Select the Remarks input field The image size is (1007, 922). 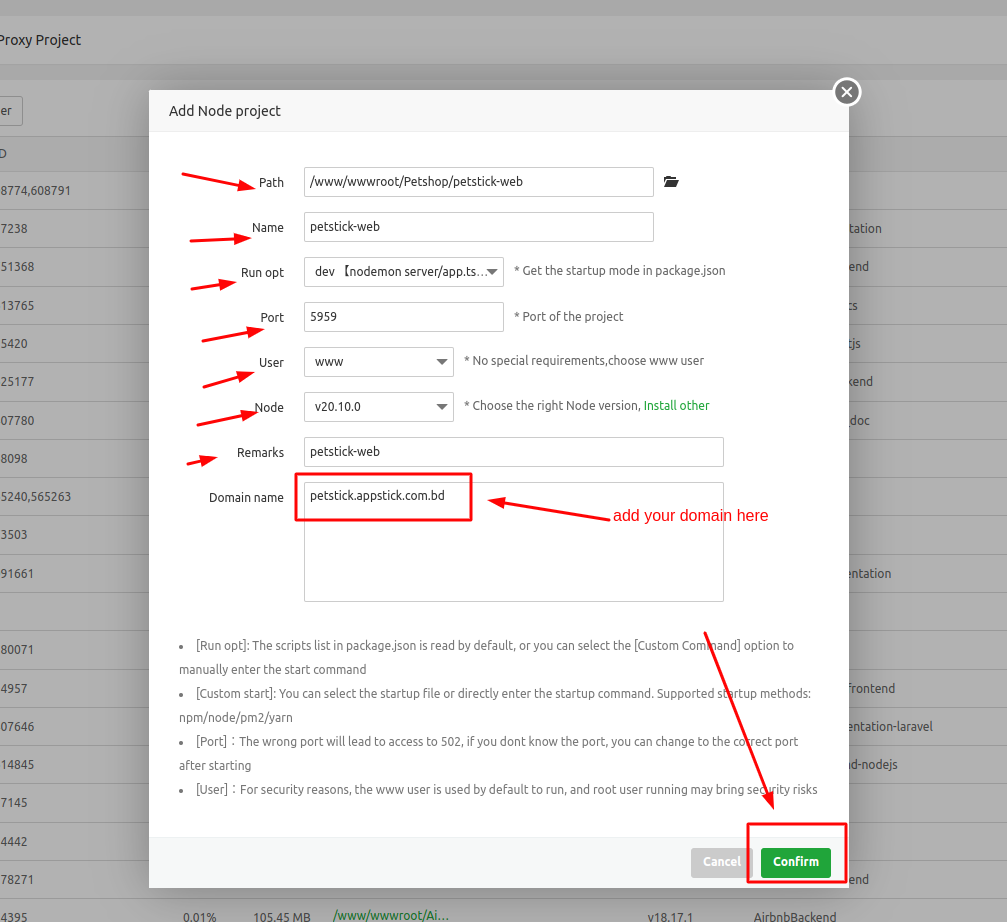[513, 452]
